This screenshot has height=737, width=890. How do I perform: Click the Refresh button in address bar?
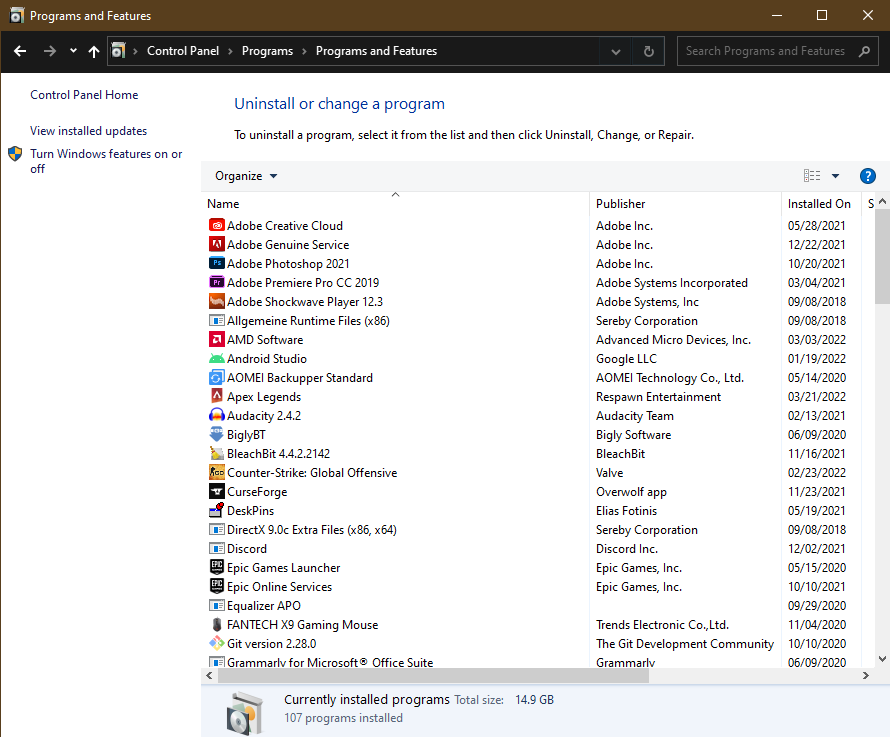[649, 51]
